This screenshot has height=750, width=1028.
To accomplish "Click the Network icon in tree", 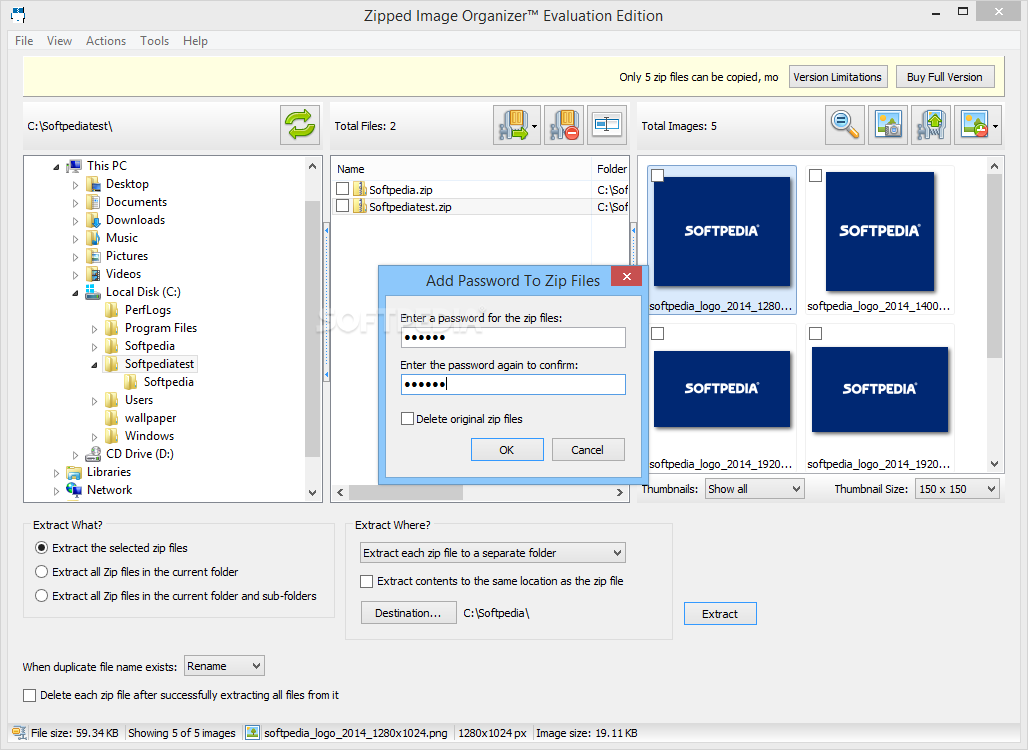I will tap(74, 490).
